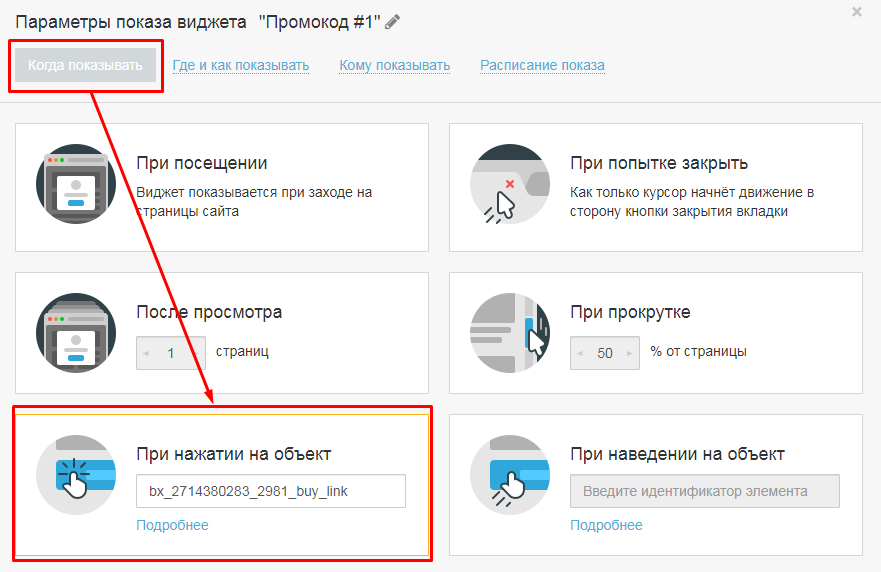The image size is (881, 572).
Task: Select the 'При посещении' browser page icon
Action: coord(76,184)
